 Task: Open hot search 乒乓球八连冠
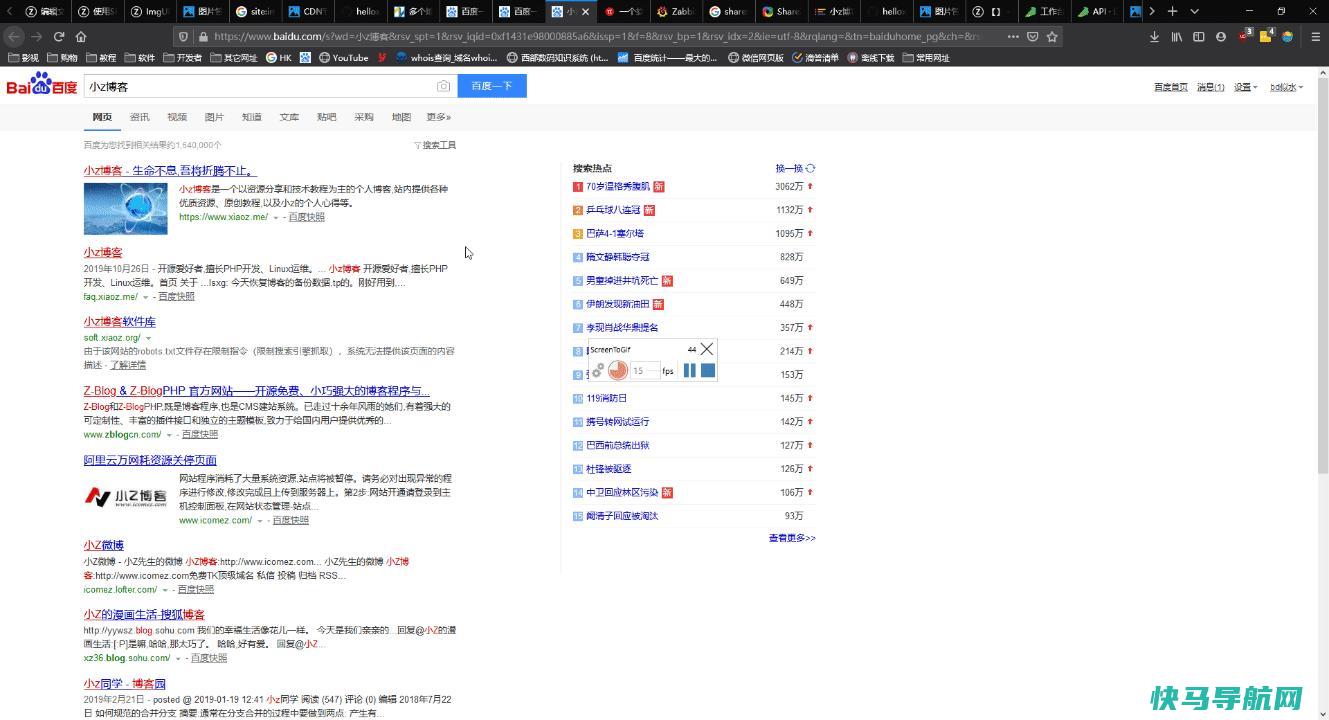[x=613, y=210]
